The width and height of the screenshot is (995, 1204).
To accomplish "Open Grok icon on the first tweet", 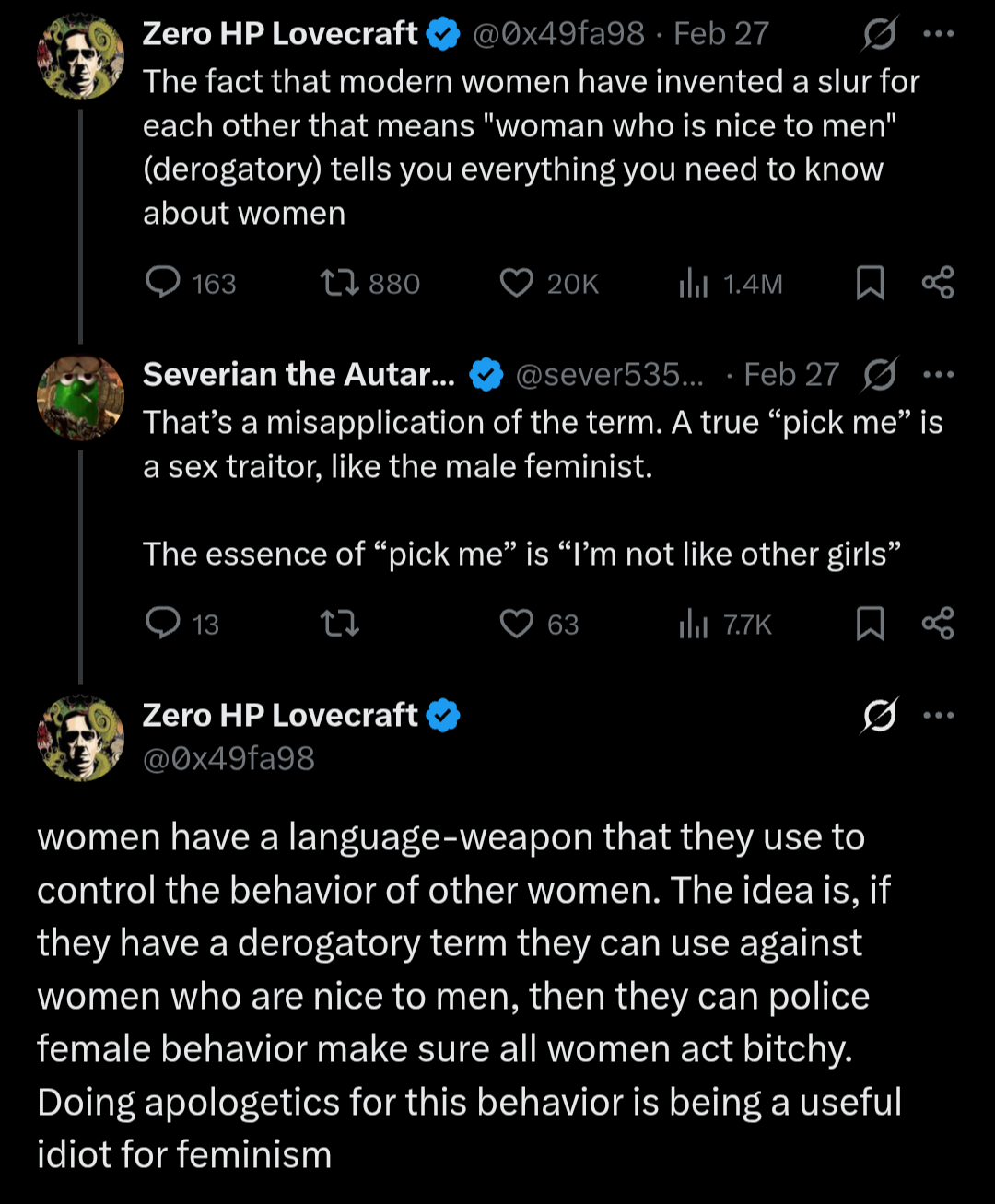I will pyautogui.click(x=880, y=34).
